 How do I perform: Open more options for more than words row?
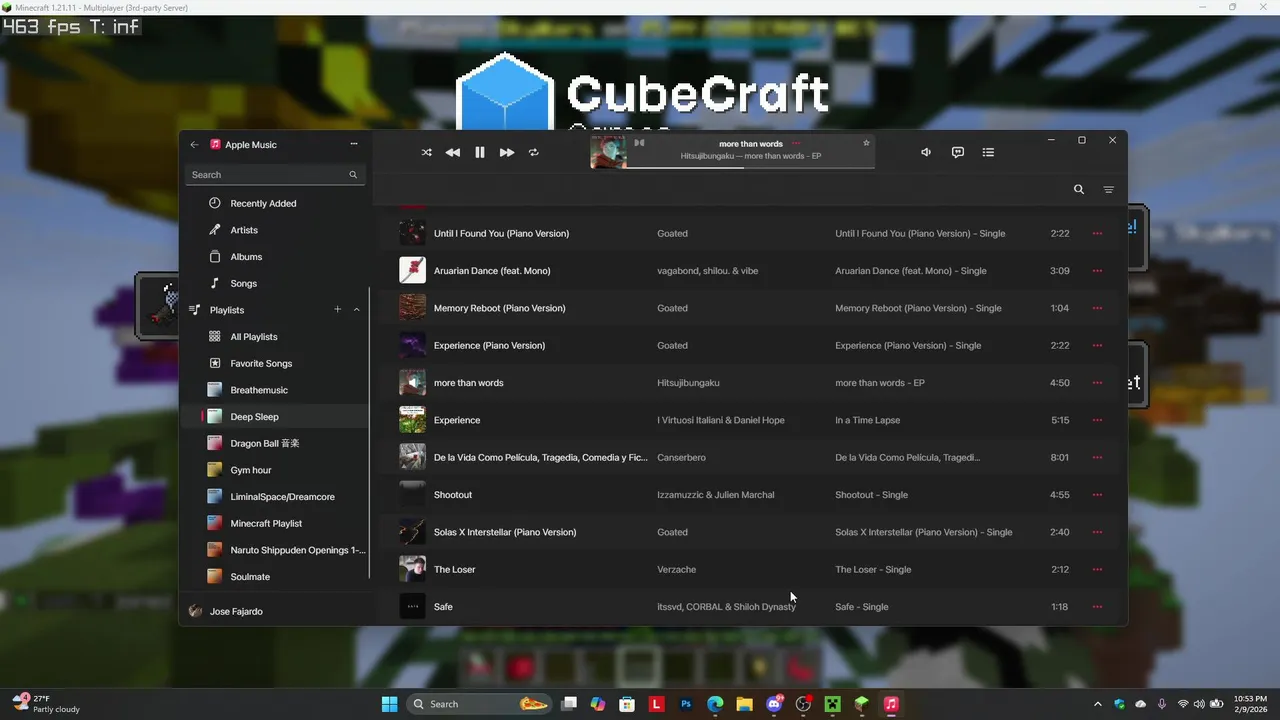point(1097,383)
